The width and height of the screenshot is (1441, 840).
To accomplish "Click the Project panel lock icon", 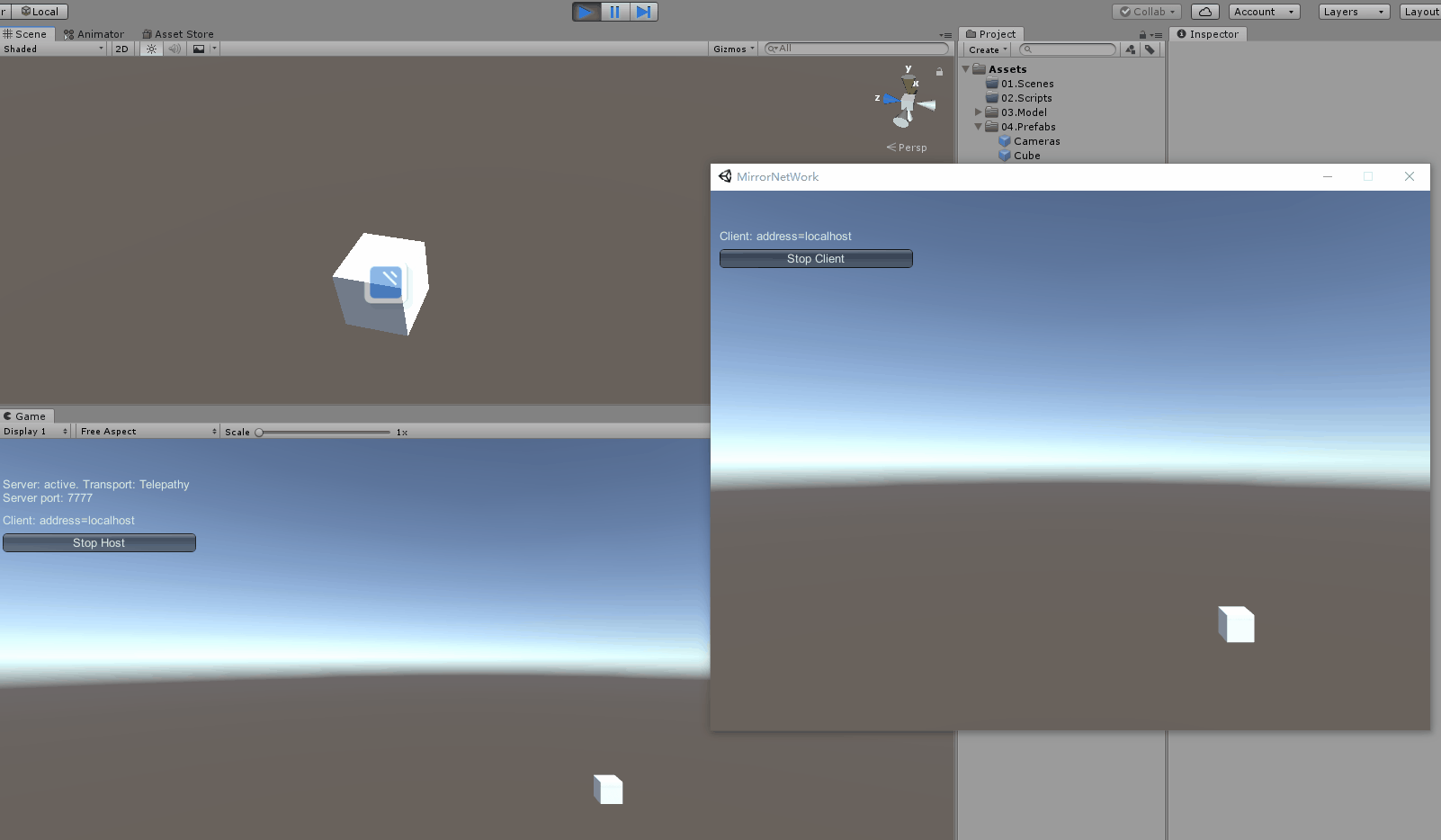I will 1142,35.
